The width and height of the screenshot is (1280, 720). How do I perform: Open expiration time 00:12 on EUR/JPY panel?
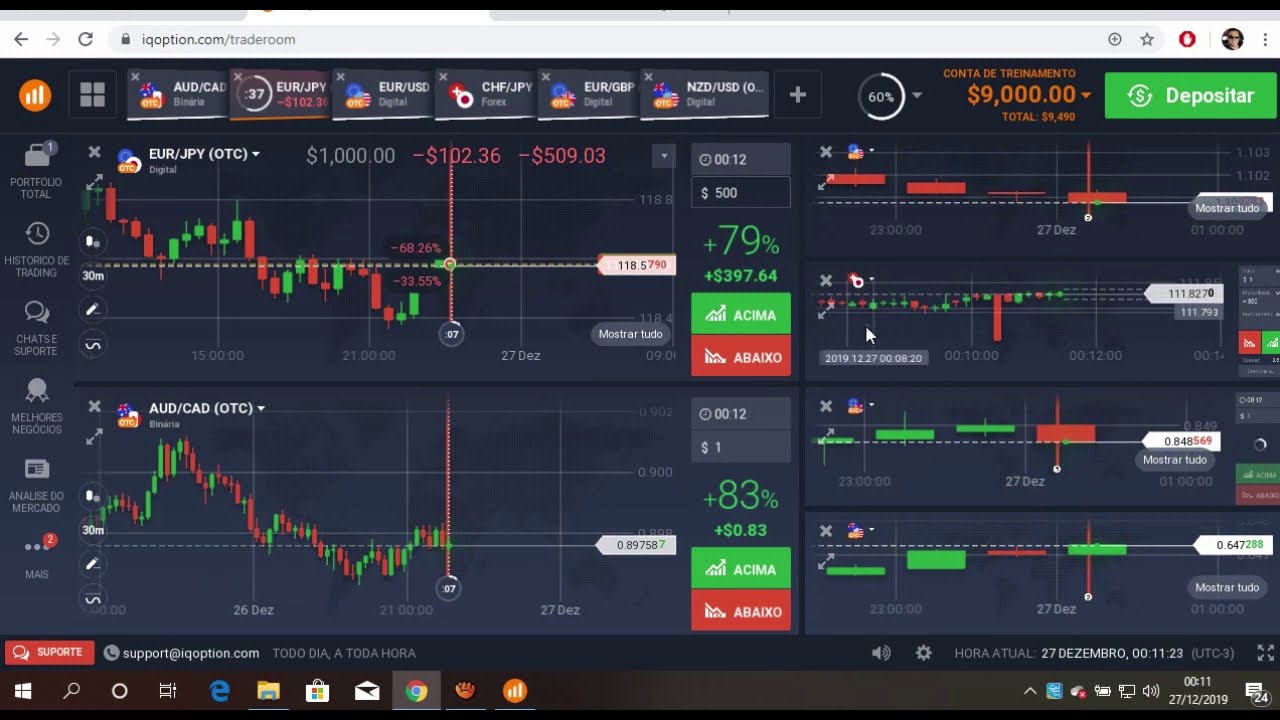click(741, 159)
